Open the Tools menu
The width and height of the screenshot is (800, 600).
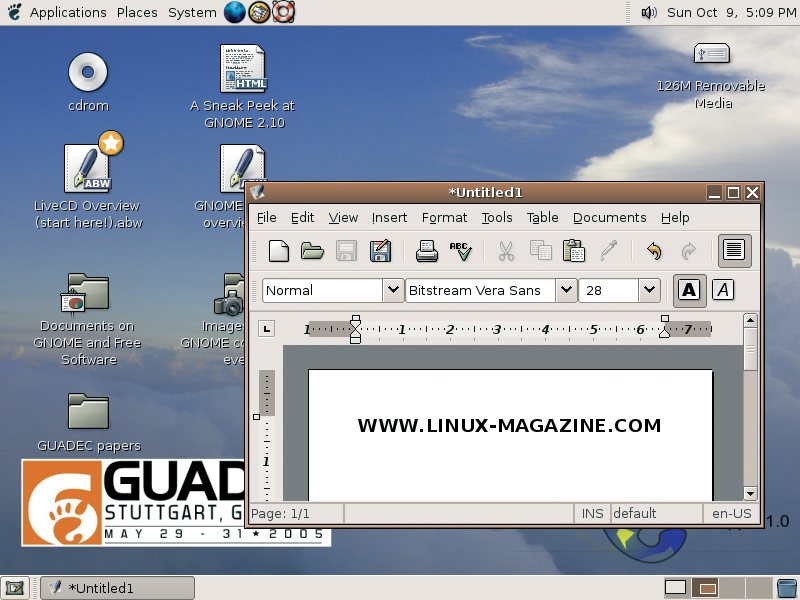click(x=497, y=218)
